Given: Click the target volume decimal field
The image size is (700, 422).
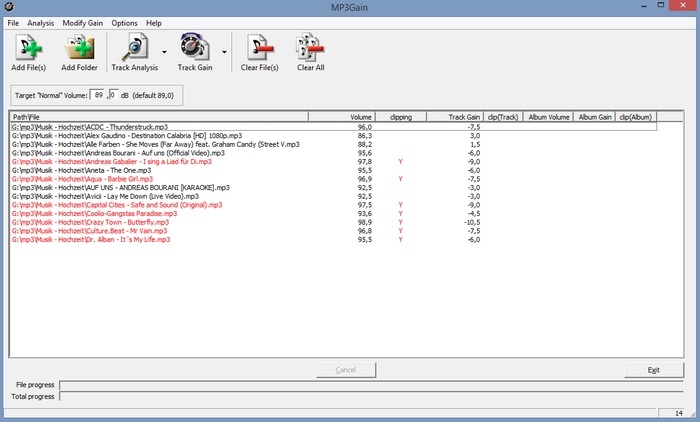Looking at the screenshot, I should click(113, 95).
